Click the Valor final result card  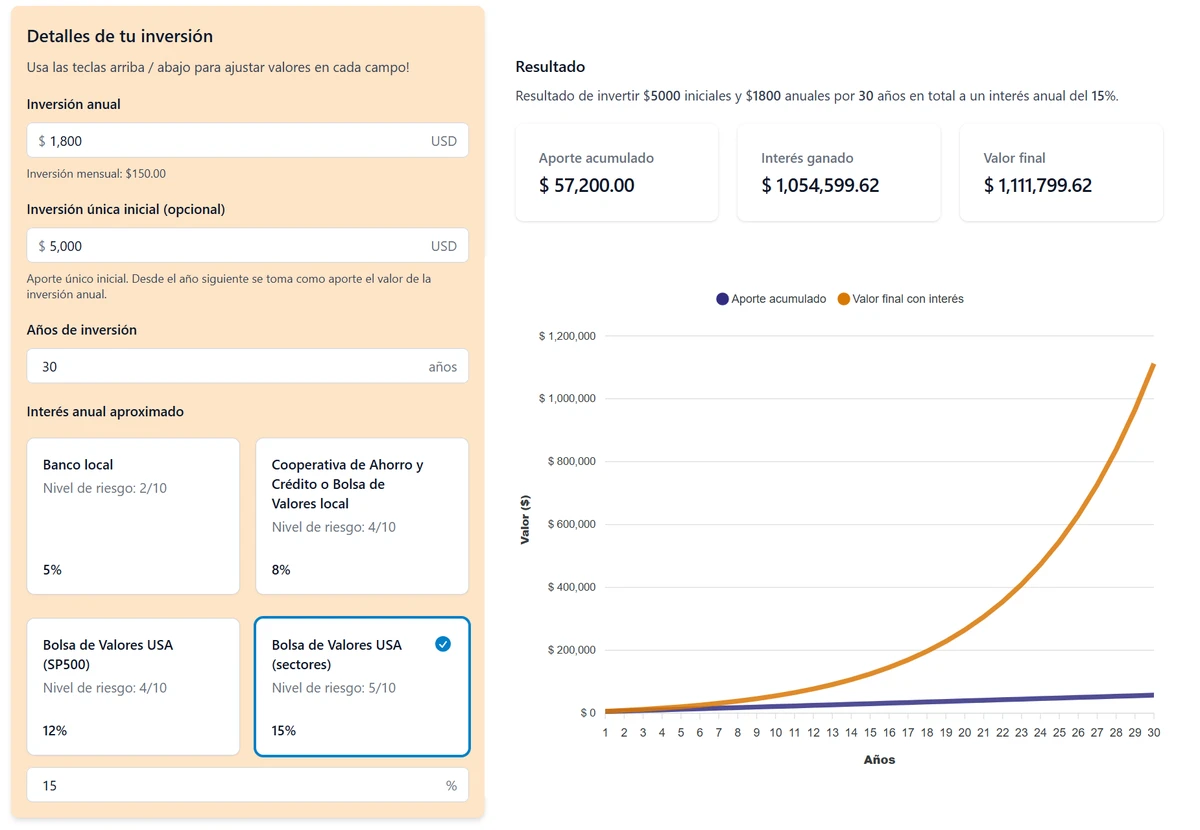click(x=1061, y=172)
